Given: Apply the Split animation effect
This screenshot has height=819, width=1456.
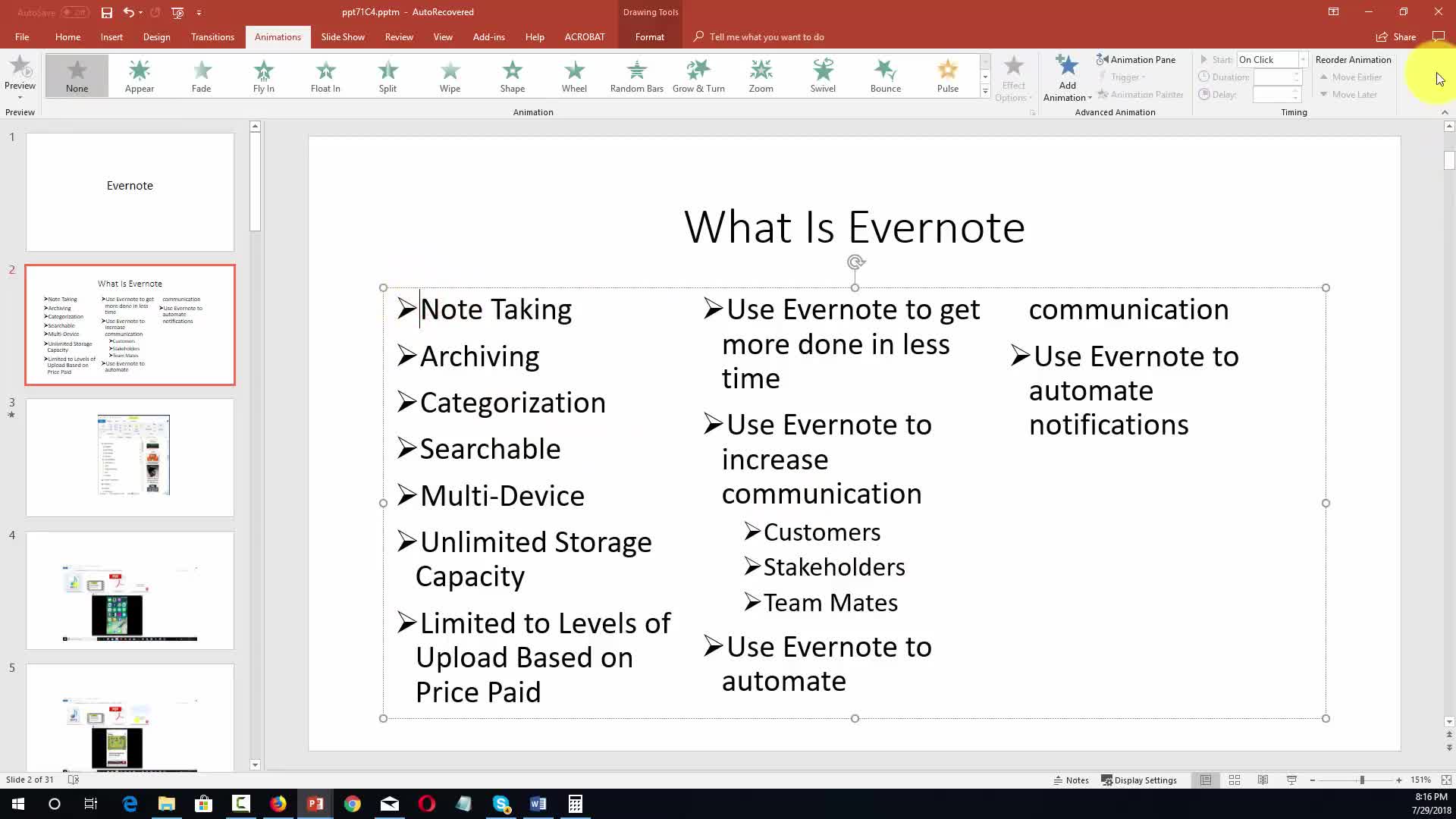Looking at the screenshot, I should pyautogui.click(x=388, y=76).
